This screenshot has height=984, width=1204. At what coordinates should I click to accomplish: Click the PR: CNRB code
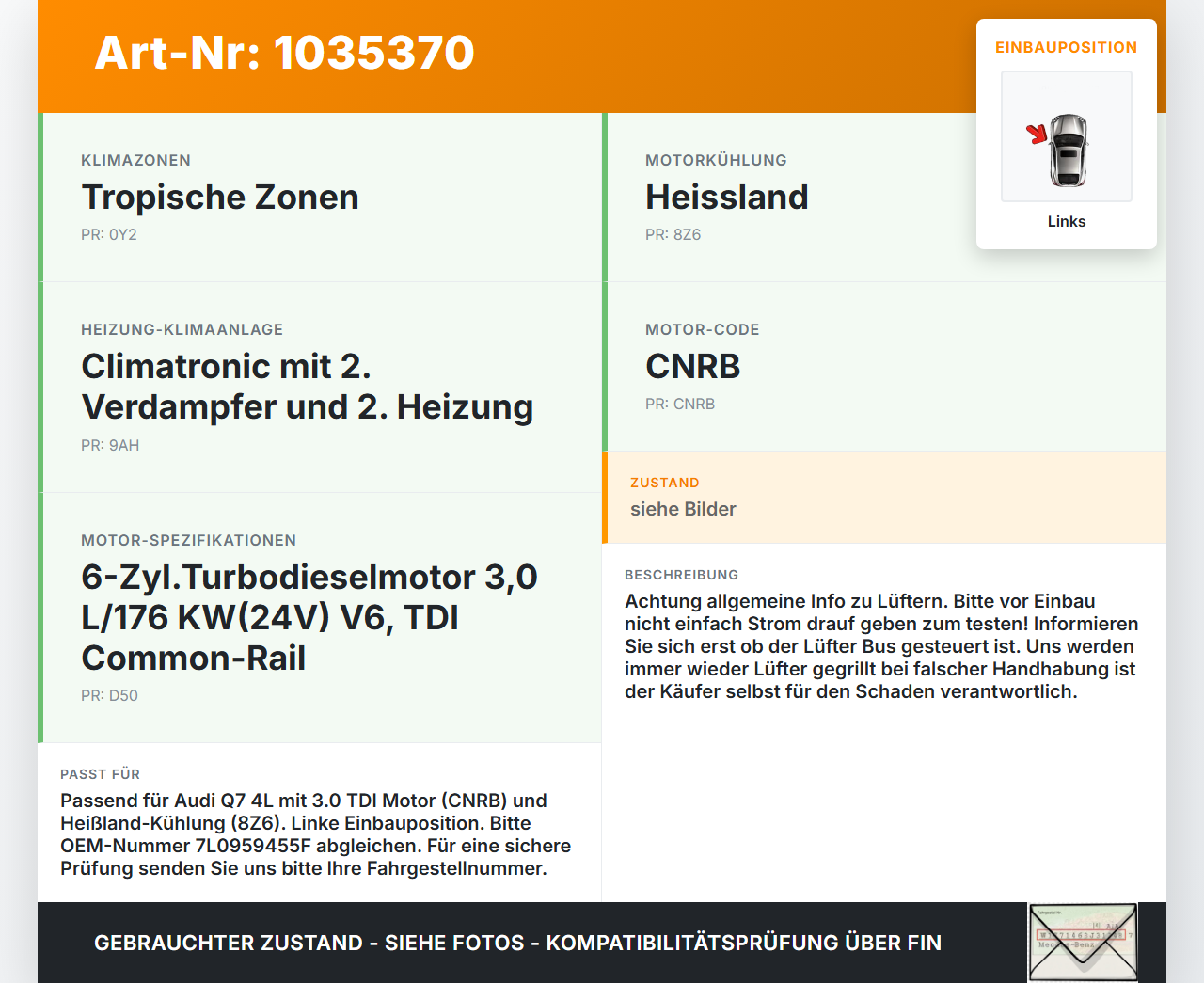(x=680, y=405)
